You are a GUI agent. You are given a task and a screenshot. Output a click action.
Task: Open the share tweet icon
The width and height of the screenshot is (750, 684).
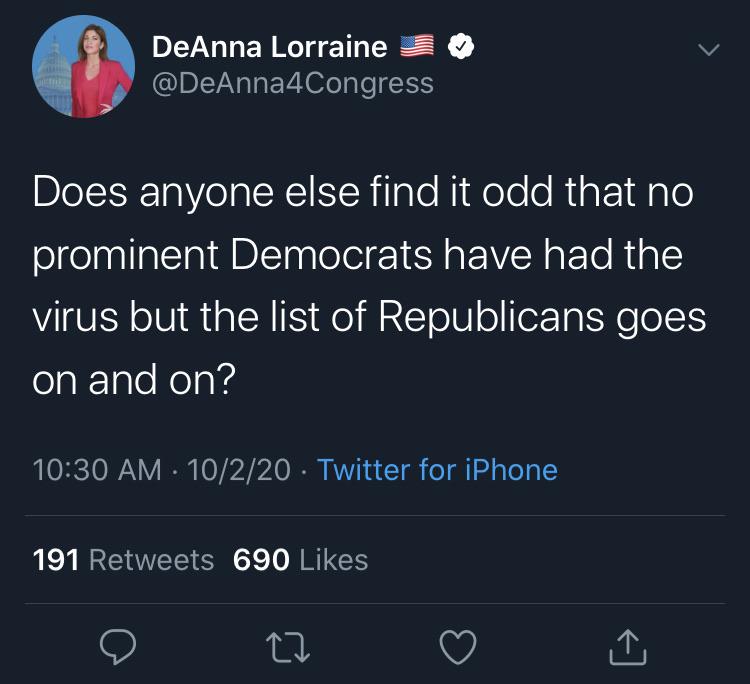pyautogui.click(x=628, y=647)
